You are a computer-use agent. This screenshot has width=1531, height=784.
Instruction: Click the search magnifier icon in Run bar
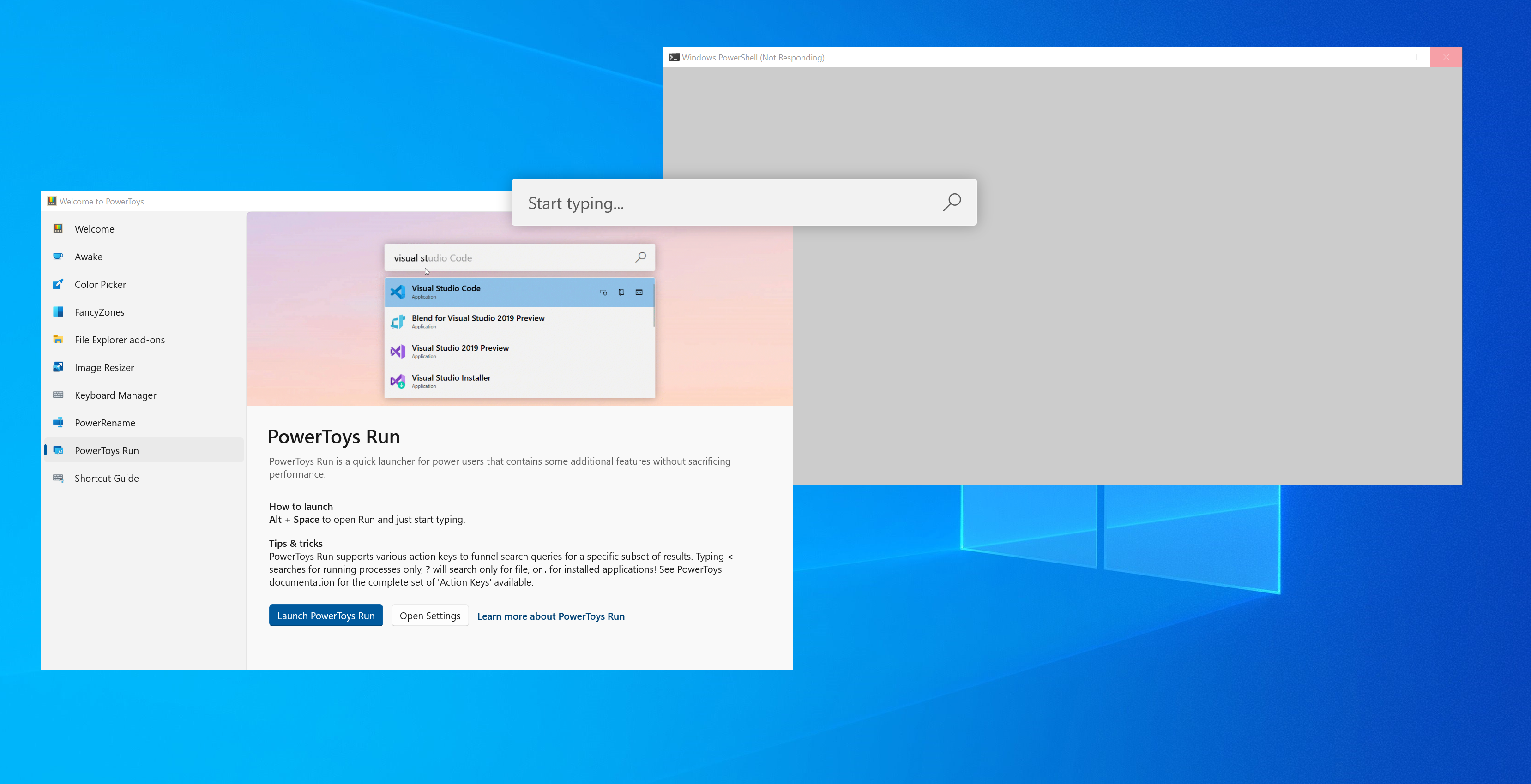point(952,203)
